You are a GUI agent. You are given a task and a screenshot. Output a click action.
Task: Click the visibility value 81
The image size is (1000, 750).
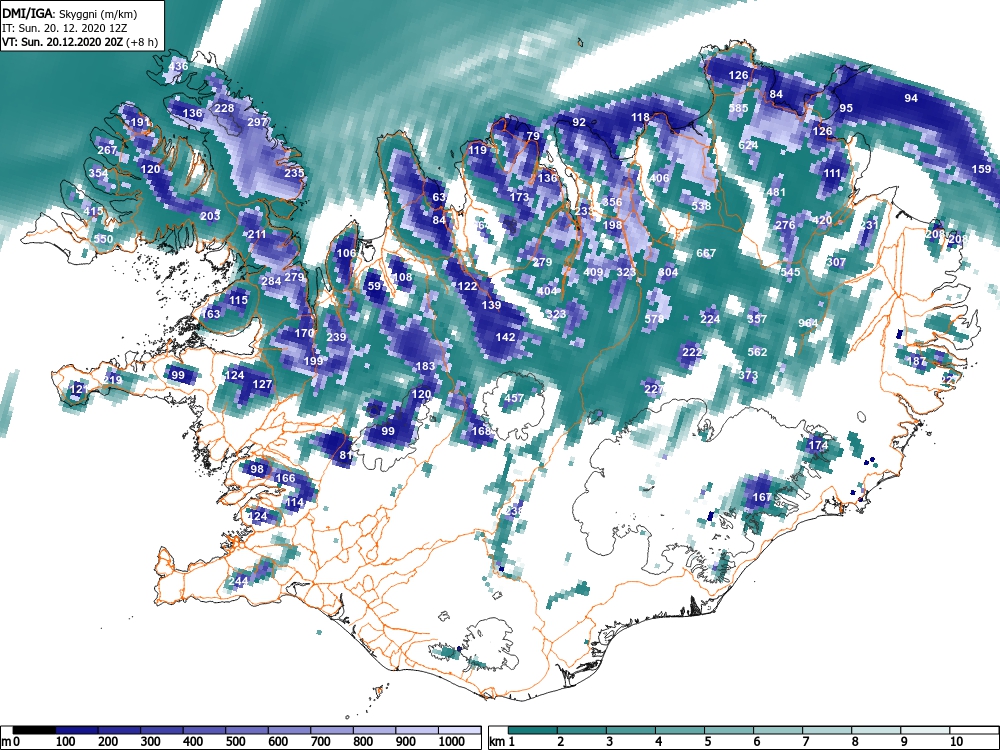coord(346,455)
